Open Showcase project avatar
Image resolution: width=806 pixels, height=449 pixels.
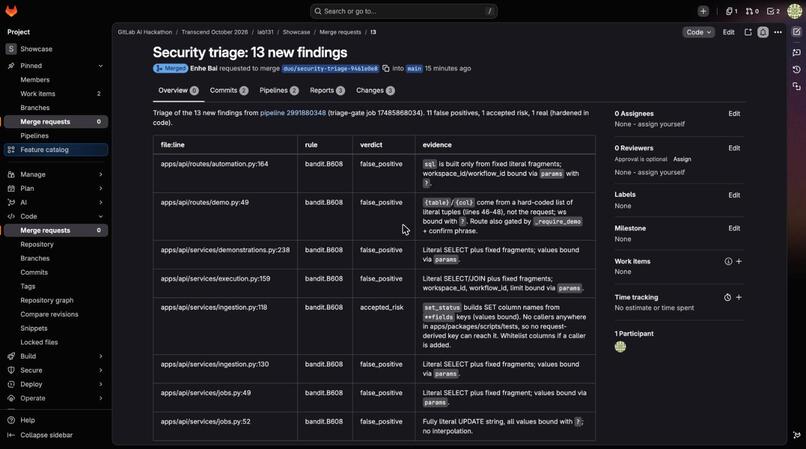click(x=11, y=49)
